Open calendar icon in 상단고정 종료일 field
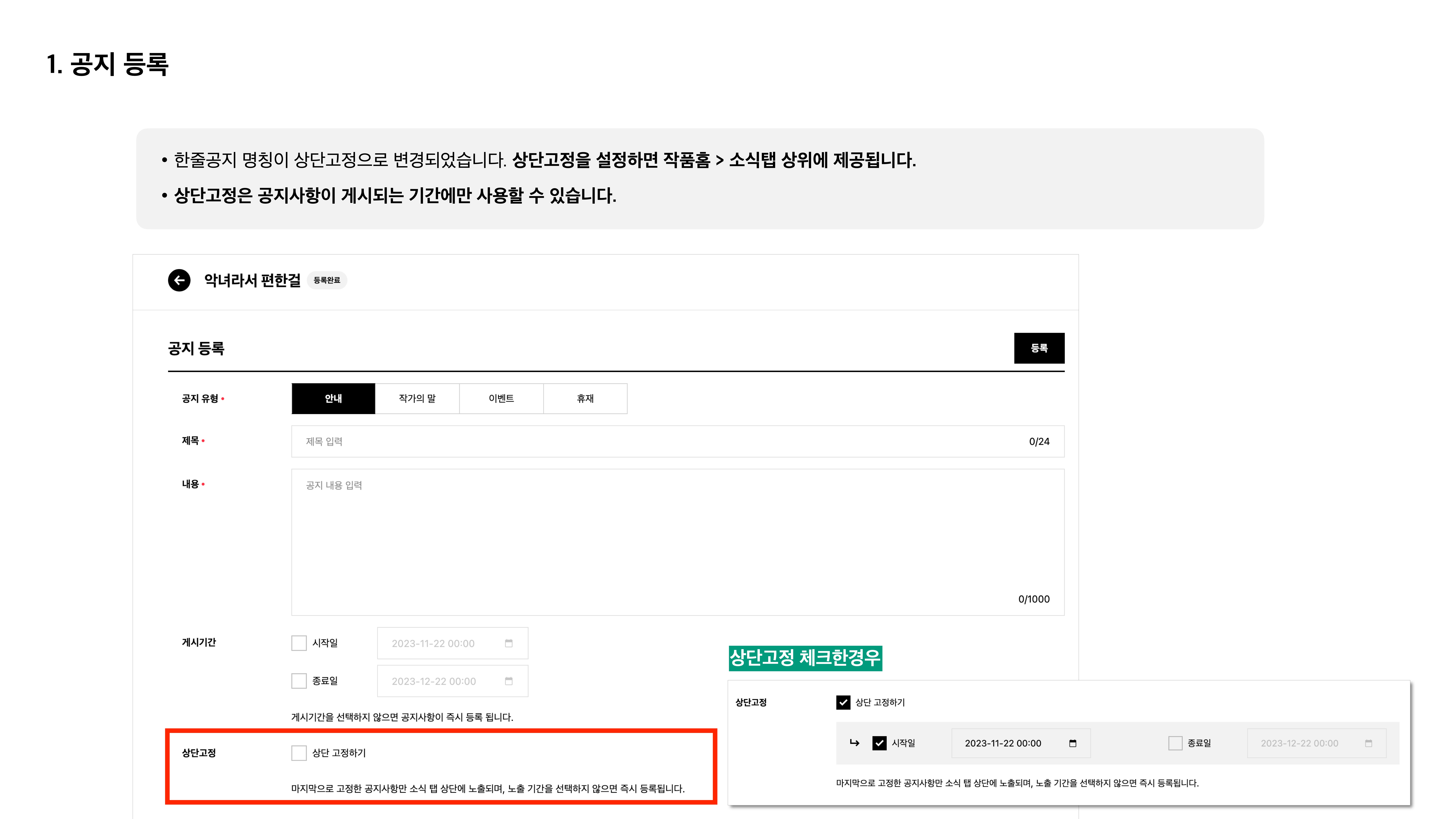Screen dimensions: 1456x819 (1368, 743)
